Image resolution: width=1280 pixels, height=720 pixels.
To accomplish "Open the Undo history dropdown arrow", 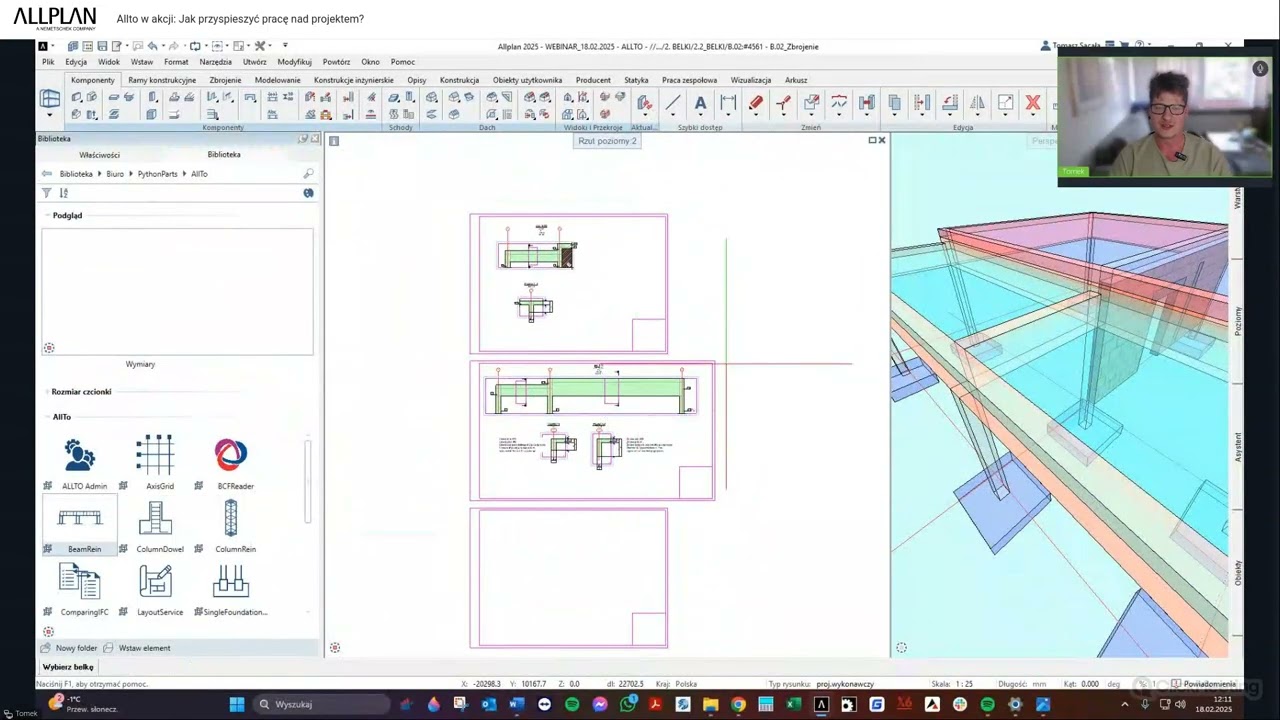I will click(x=162, y=46).
